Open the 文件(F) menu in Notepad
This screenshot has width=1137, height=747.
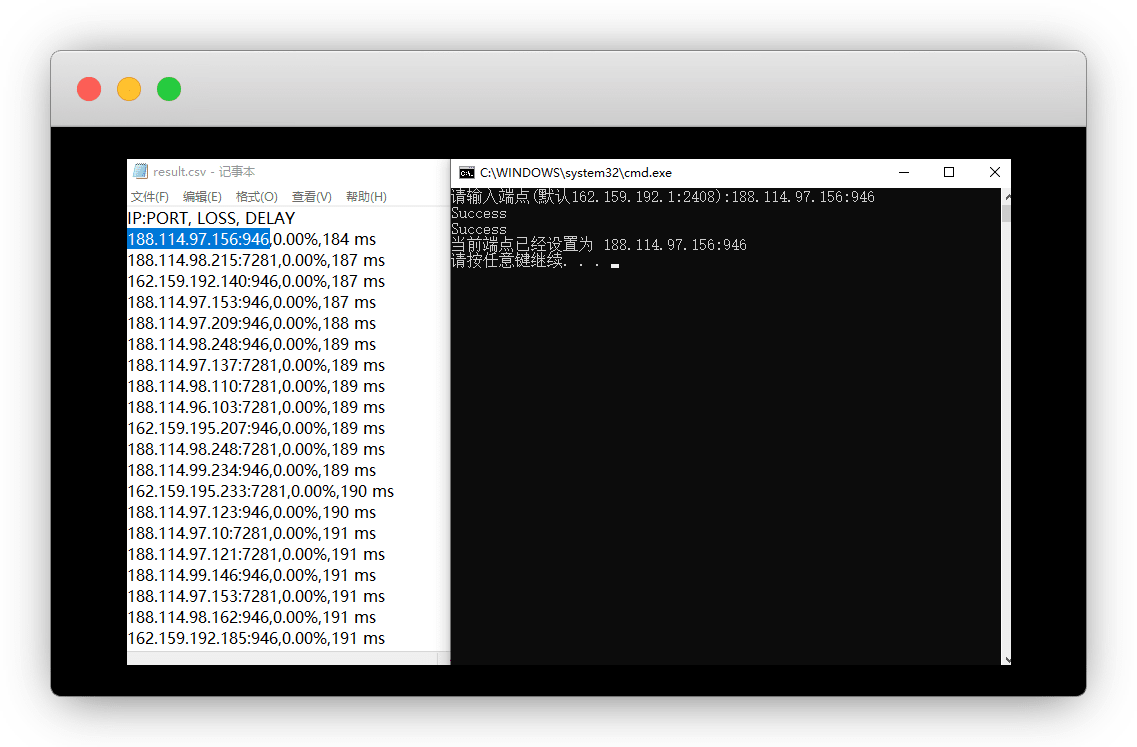(150, 197)
